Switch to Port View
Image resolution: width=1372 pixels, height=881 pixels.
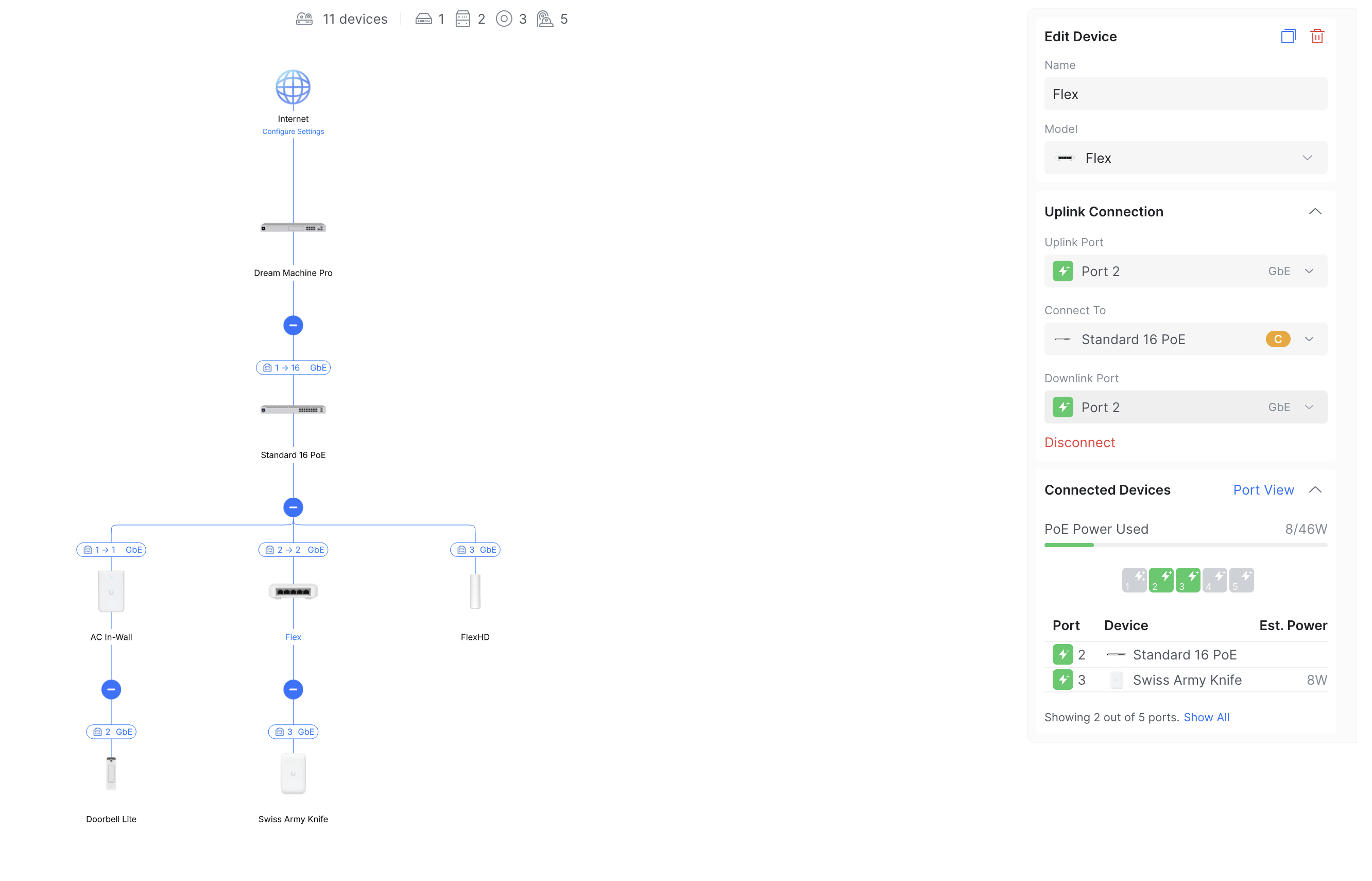1263,489
